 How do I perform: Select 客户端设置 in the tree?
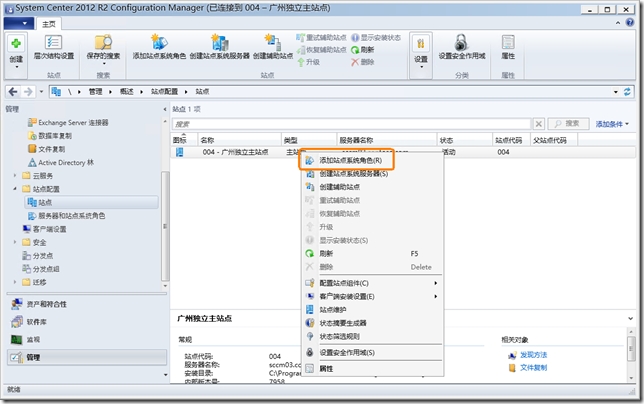44,229
